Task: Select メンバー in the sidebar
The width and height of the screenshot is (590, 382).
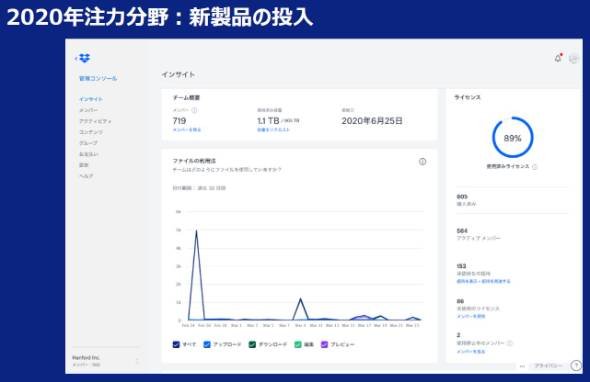Action: [88, 110]
